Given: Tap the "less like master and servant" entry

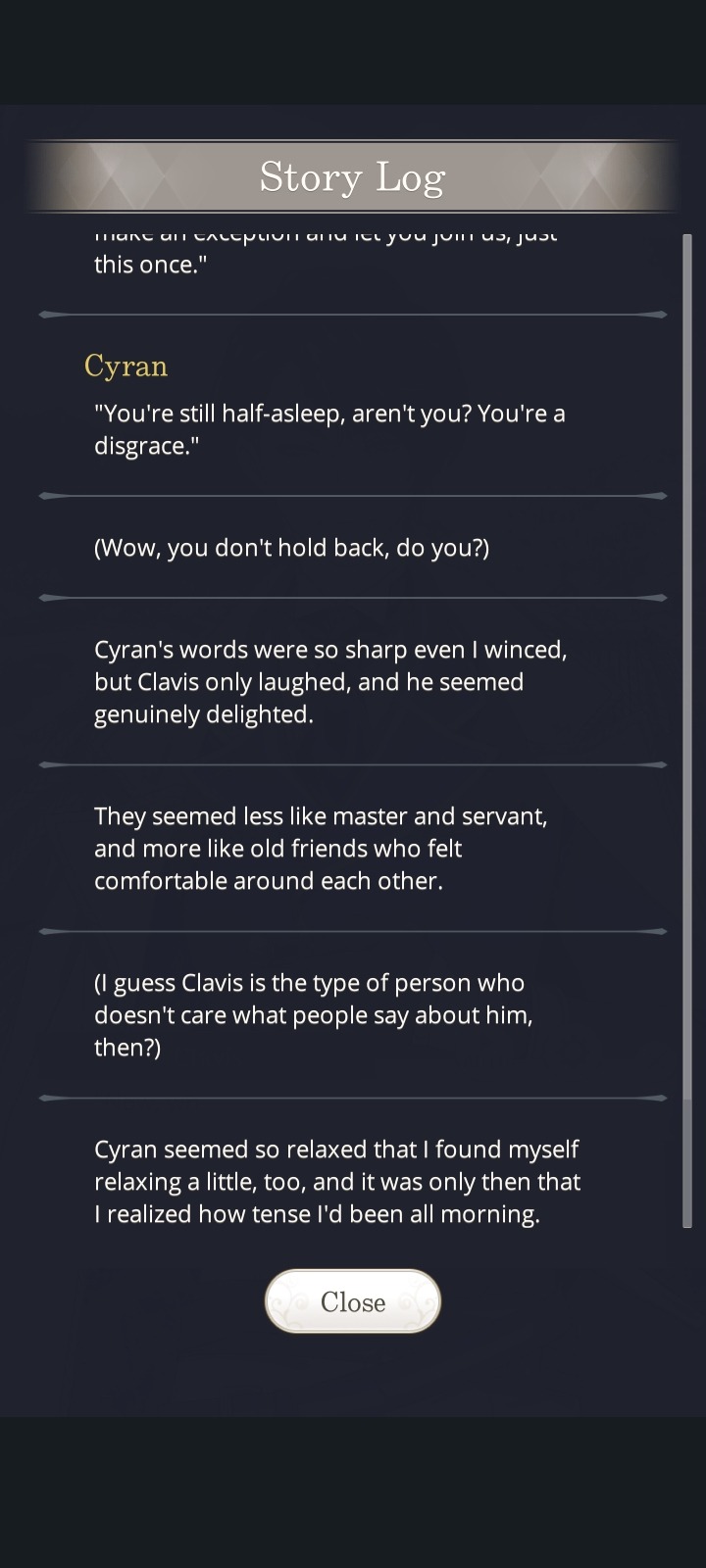Looking at the screenshot, I should click(321, 848).
